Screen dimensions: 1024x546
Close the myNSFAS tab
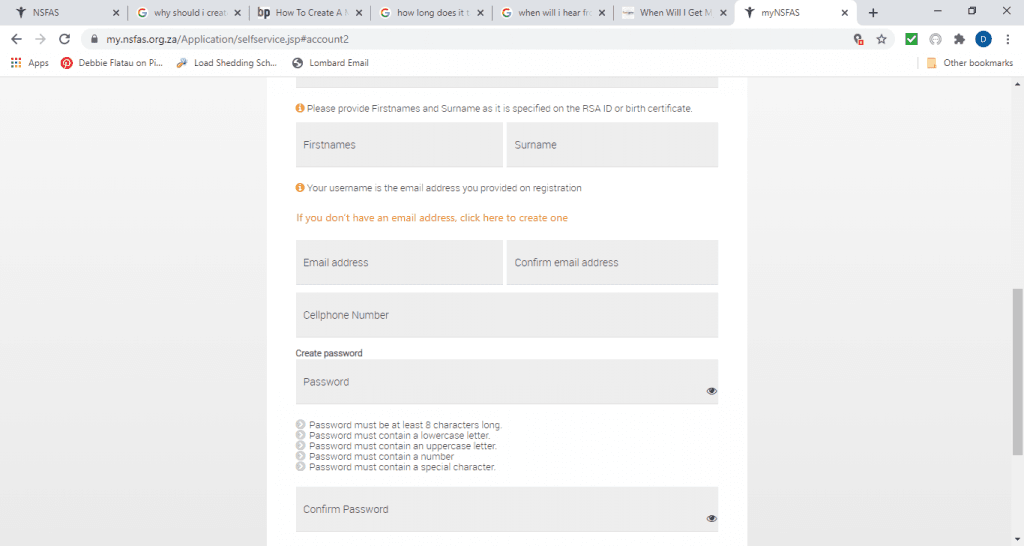(x=845, y=13)
